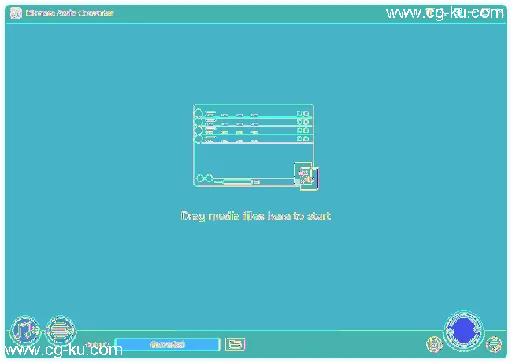Click the small round icon right of convert button
This screenshot has height=363, width=512.
pos(494,344)
